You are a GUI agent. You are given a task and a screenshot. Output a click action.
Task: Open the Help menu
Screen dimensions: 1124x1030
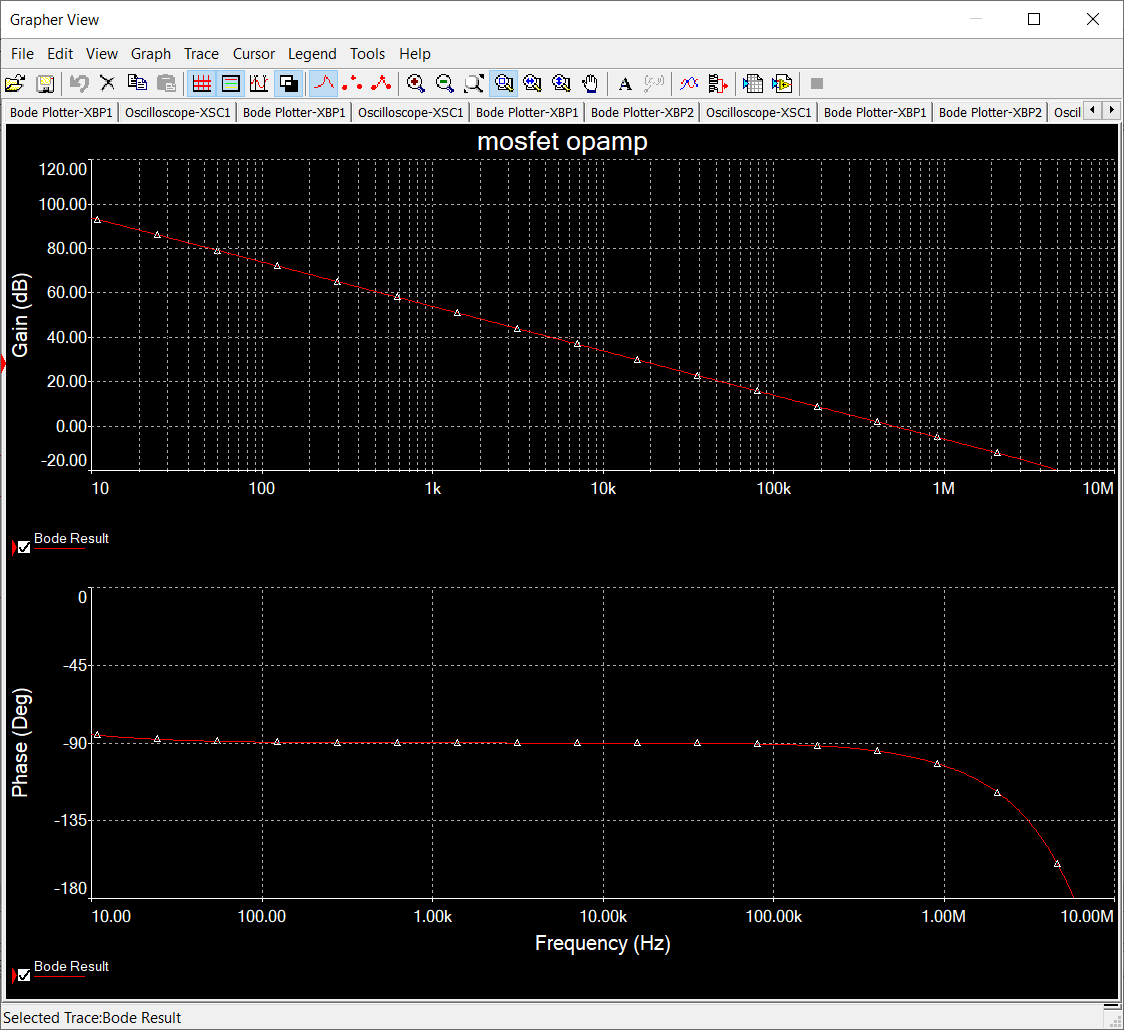415,54
